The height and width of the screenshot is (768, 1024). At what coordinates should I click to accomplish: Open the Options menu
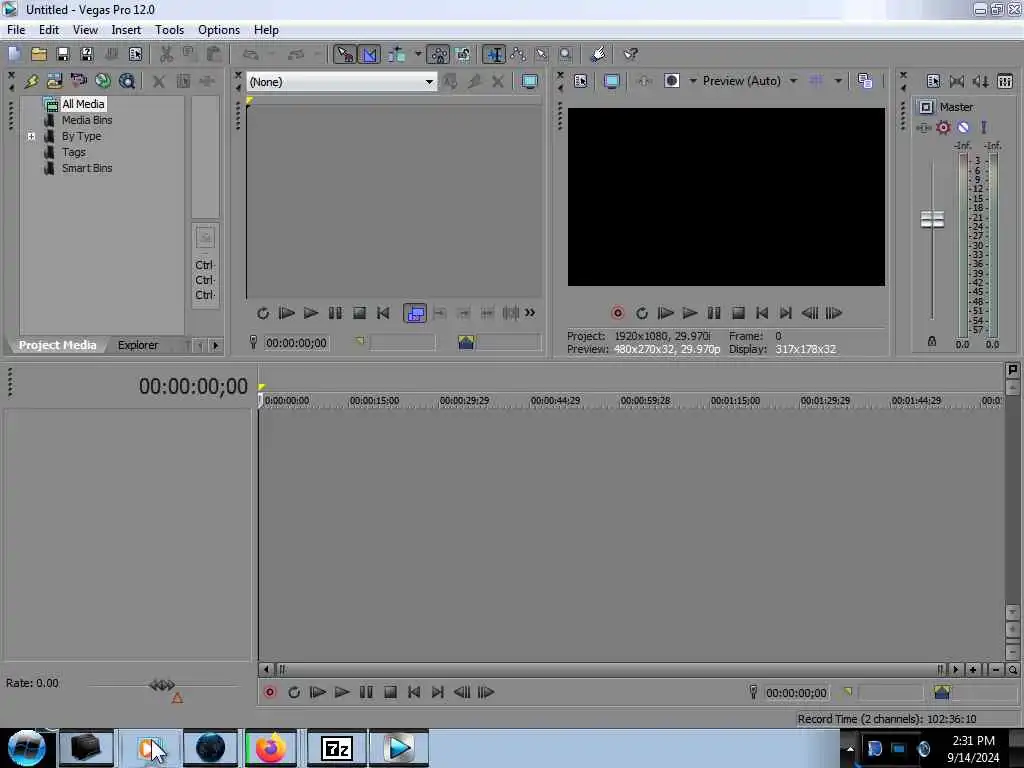tap(219, 30)
